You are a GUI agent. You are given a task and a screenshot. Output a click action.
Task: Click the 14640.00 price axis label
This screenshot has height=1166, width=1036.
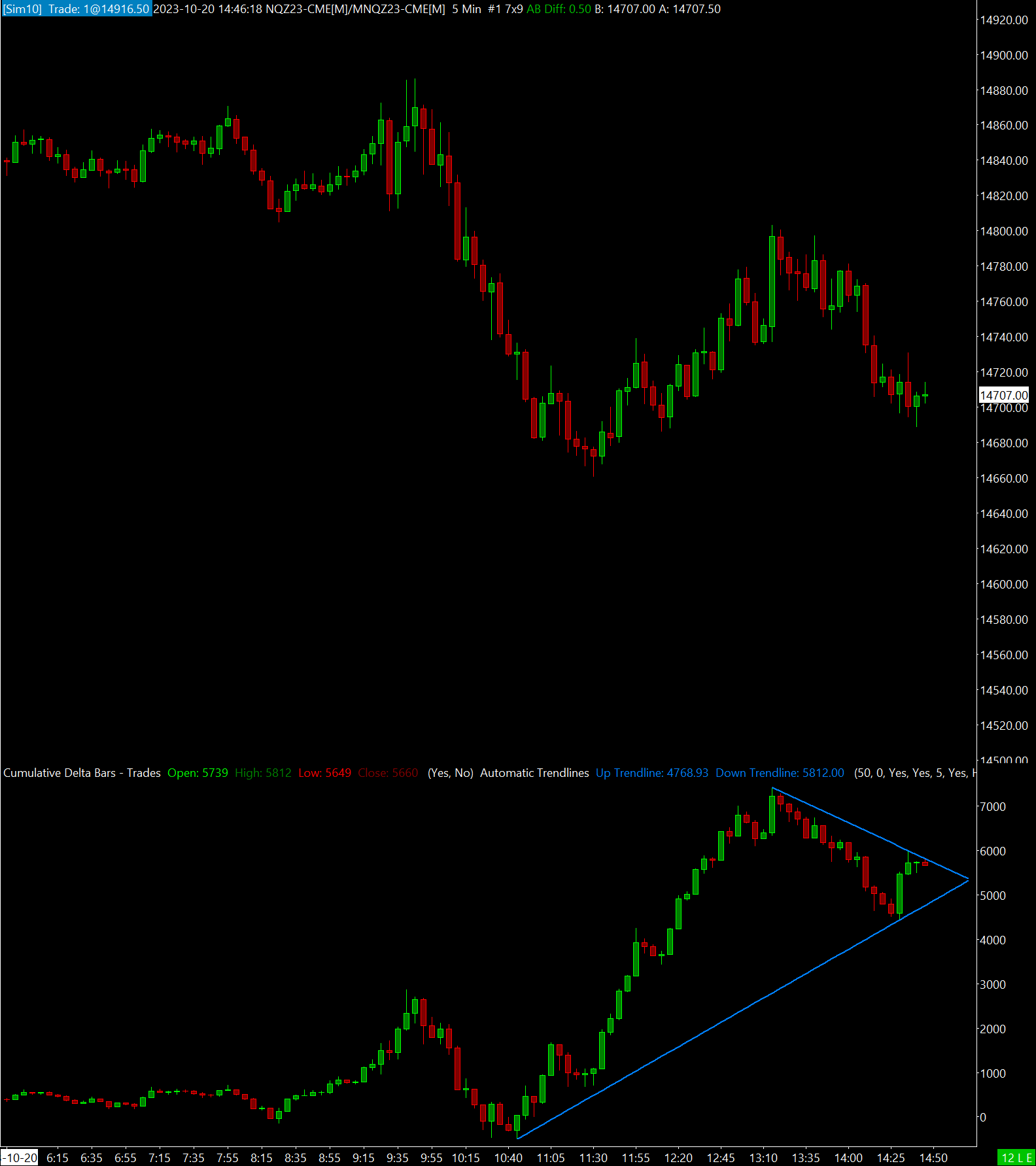[1004, 514]
